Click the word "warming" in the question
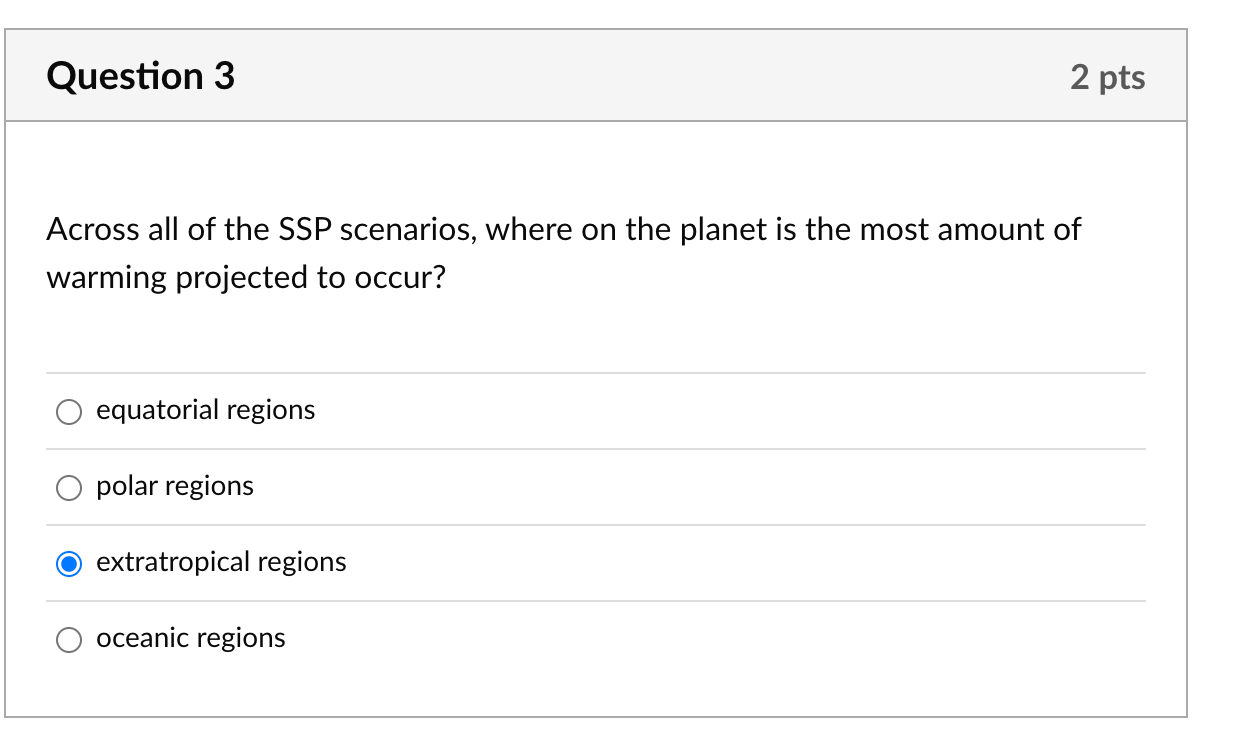 [107, 278]
